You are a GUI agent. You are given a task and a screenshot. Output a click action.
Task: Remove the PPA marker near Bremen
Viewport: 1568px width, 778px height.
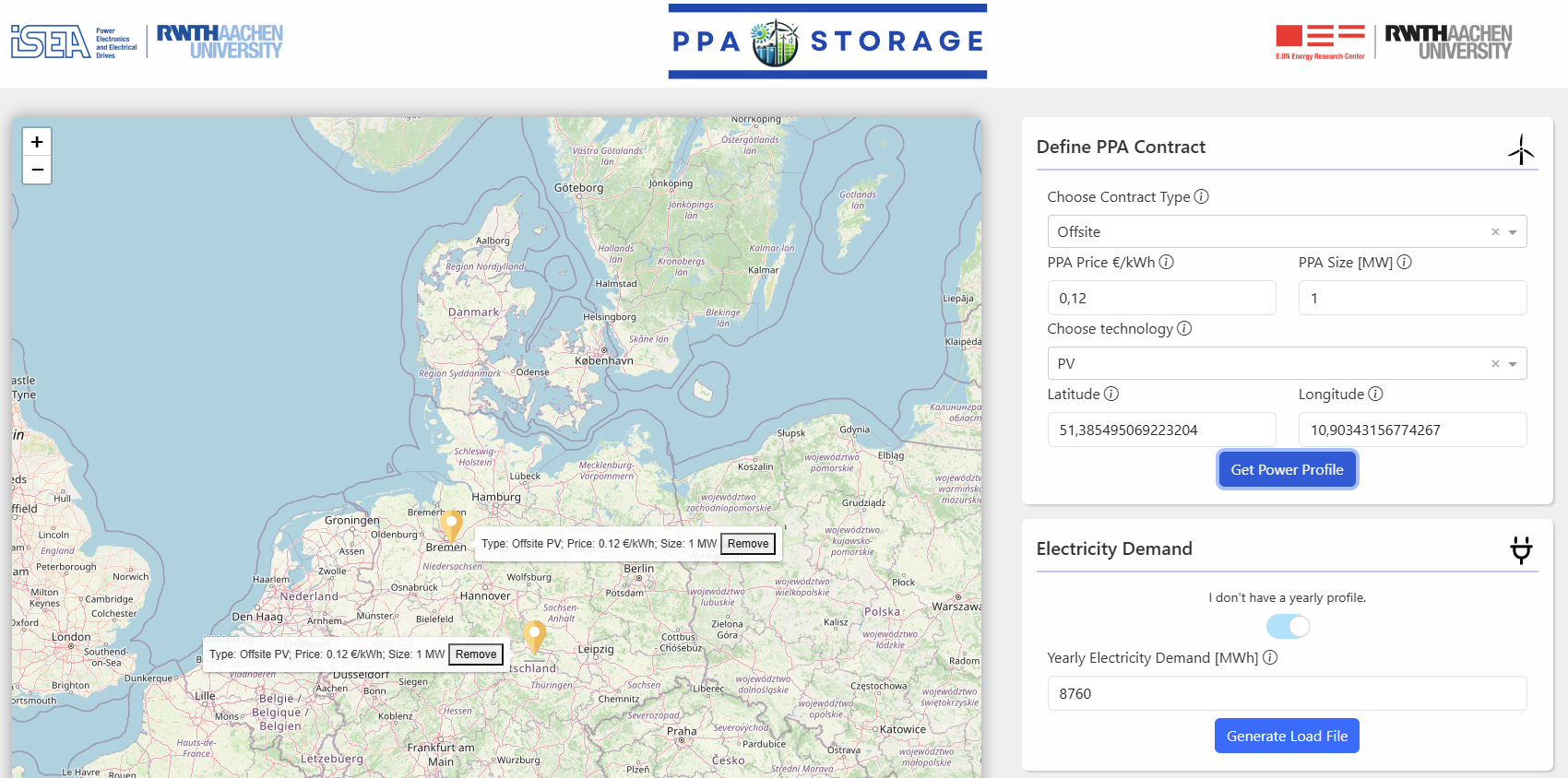click(747, 544)
